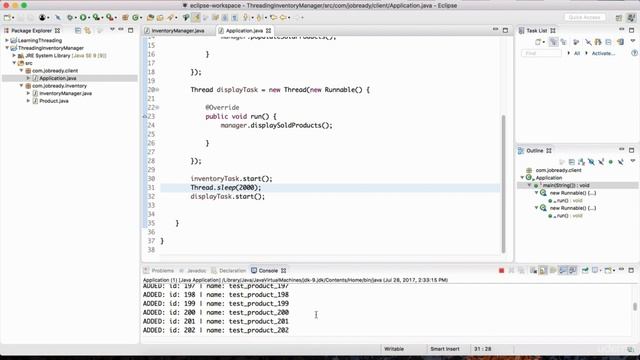Viewport: 640px width, 360px height.
Task: Click the Smart Insert status bar entry
Action: [x=444, y=349]
